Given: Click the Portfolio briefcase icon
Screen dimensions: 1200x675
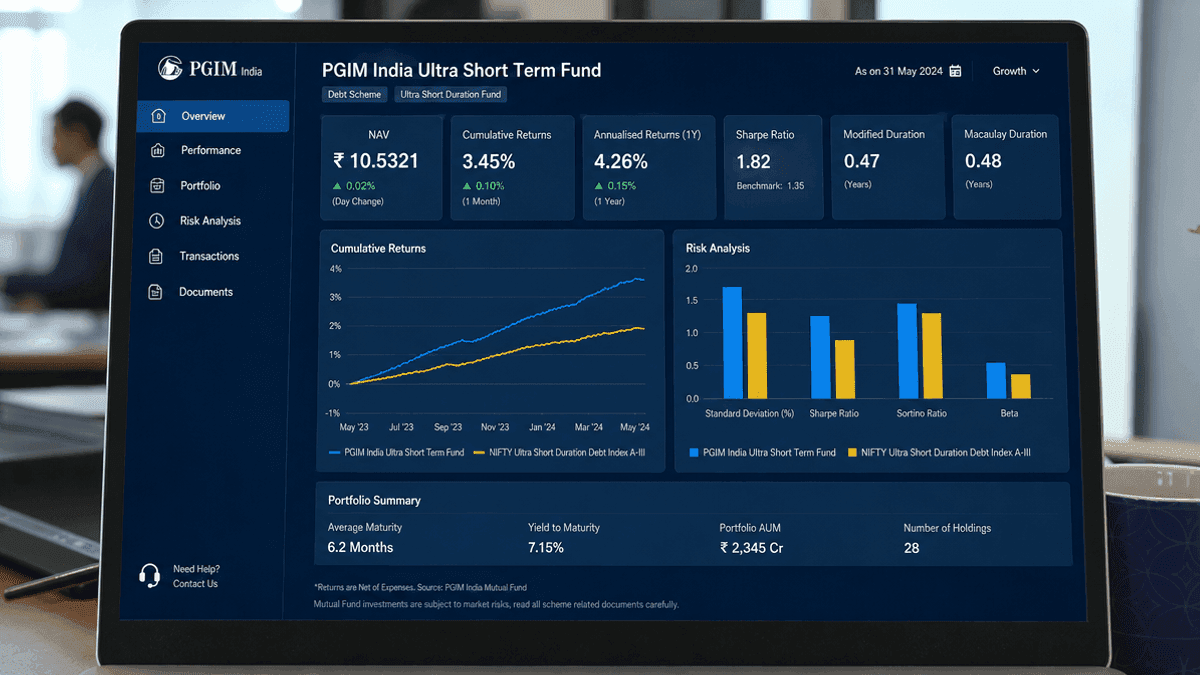Looking at the screenshot, I should 157,186.
